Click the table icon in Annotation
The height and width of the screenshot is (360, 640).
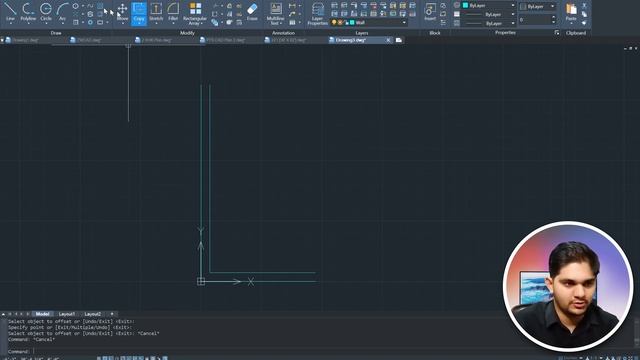pos(292,22)
